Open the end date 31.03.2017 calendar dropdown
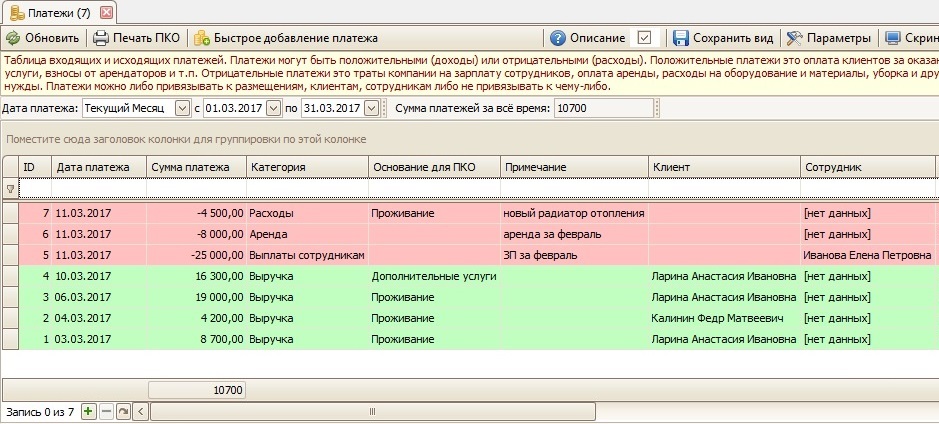Image resolution: width=939 pixels, height=424 pixels. point(371,108)
